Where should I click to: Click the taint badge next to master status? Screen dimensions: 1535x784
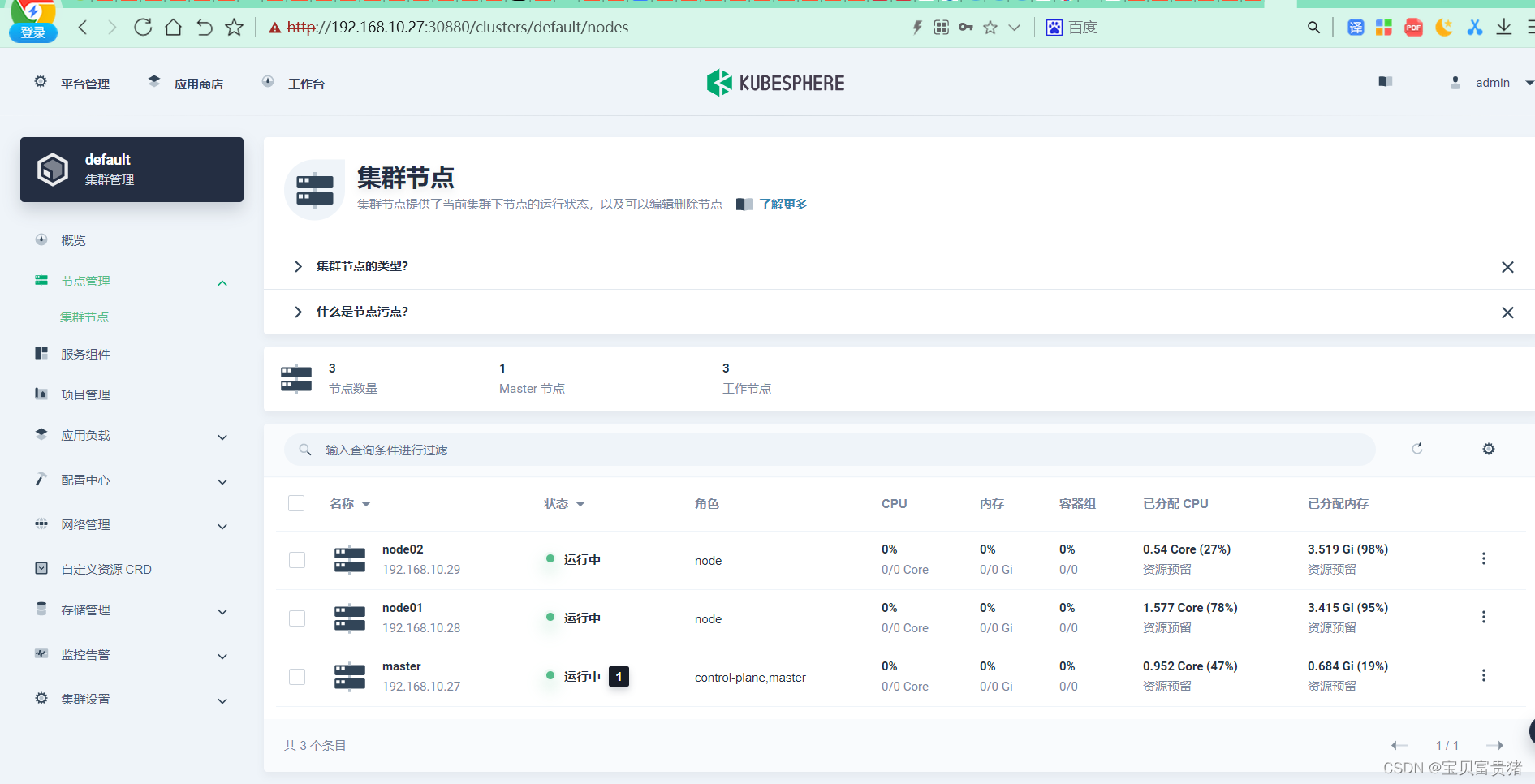[619, 676]
